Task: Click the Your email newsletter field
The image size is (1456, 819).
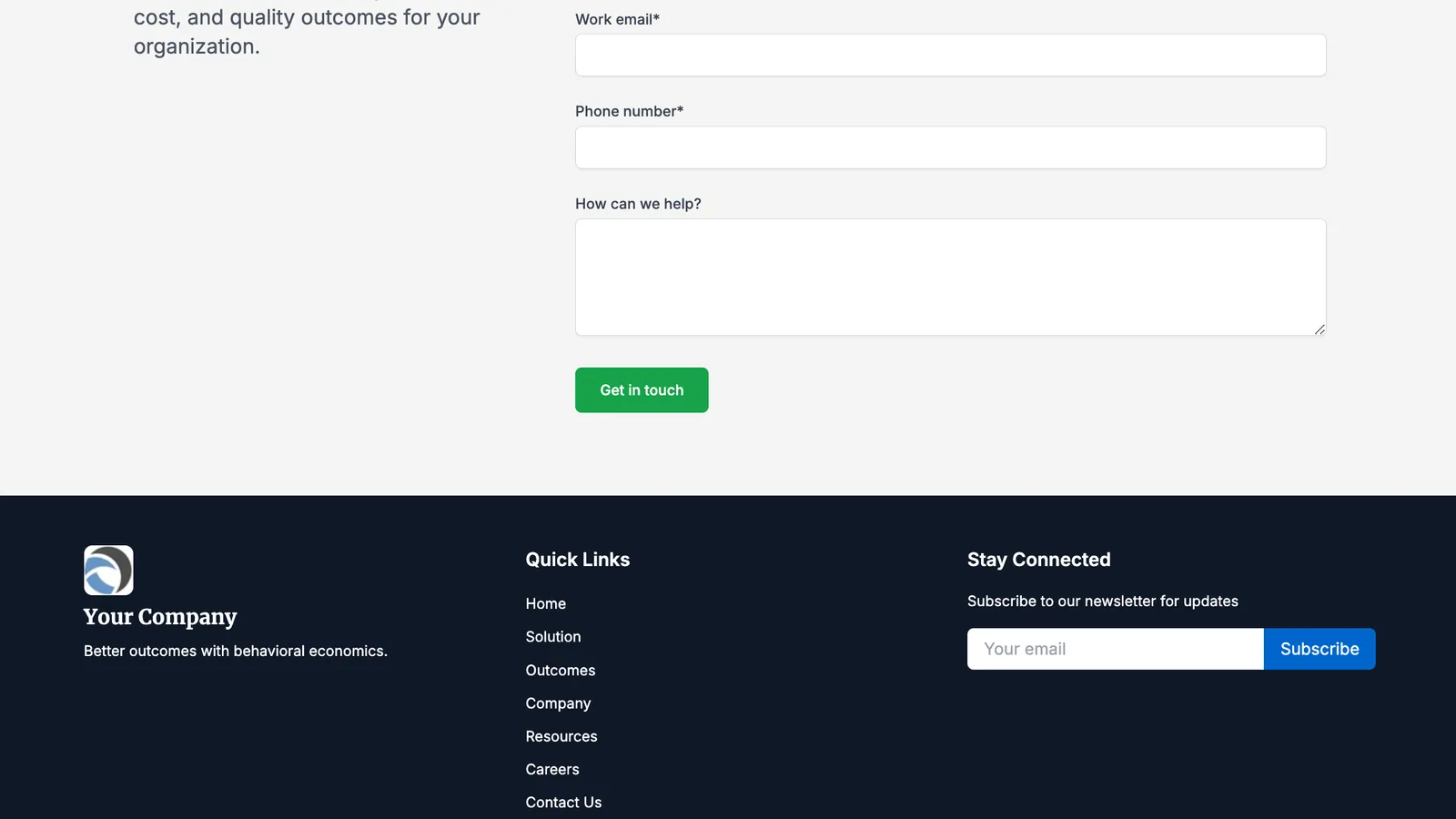Action: [1116, 649]
